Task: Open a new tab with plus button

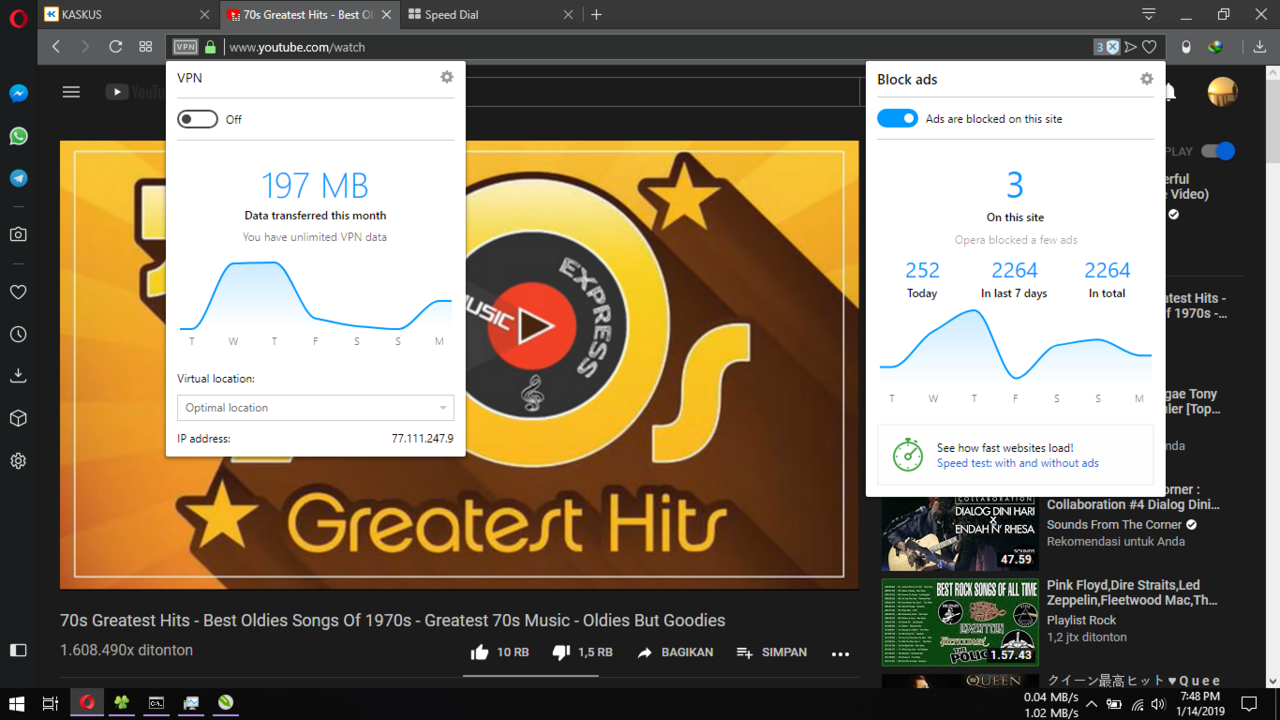Action: click(x=597, y=15)
